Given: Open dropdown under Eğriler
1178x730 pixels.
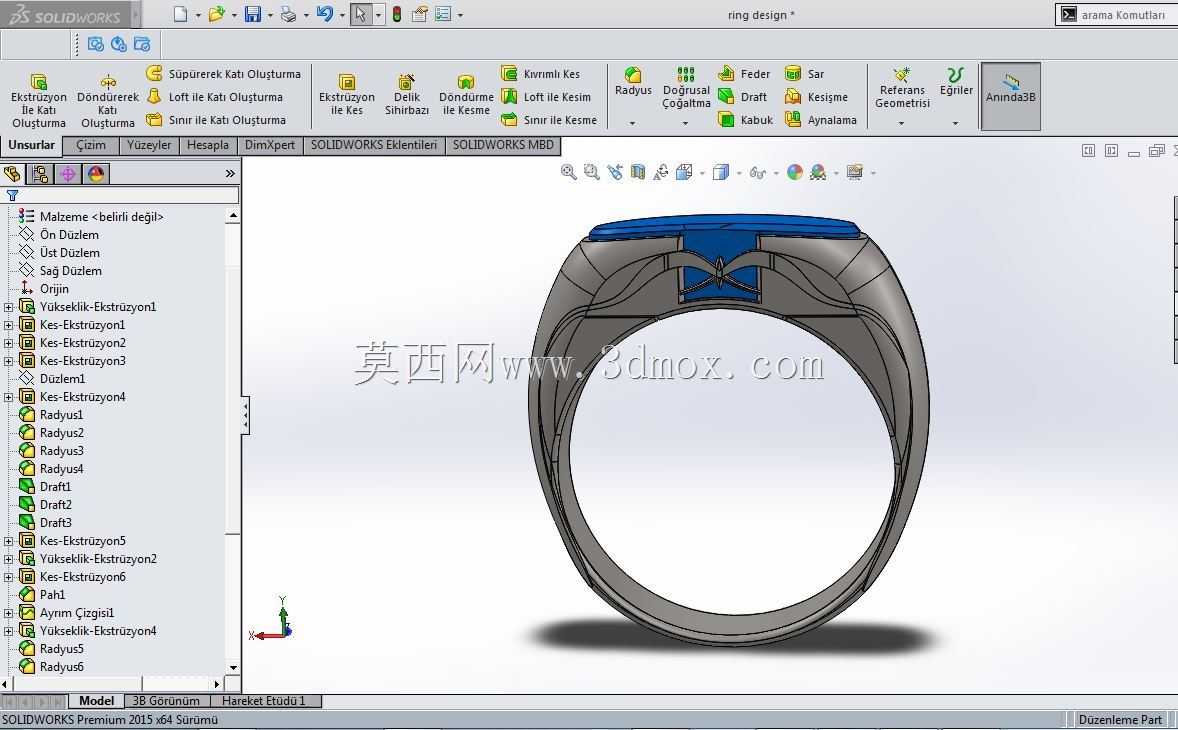Looking at the screenshot, I should click(x=956, y=123).
